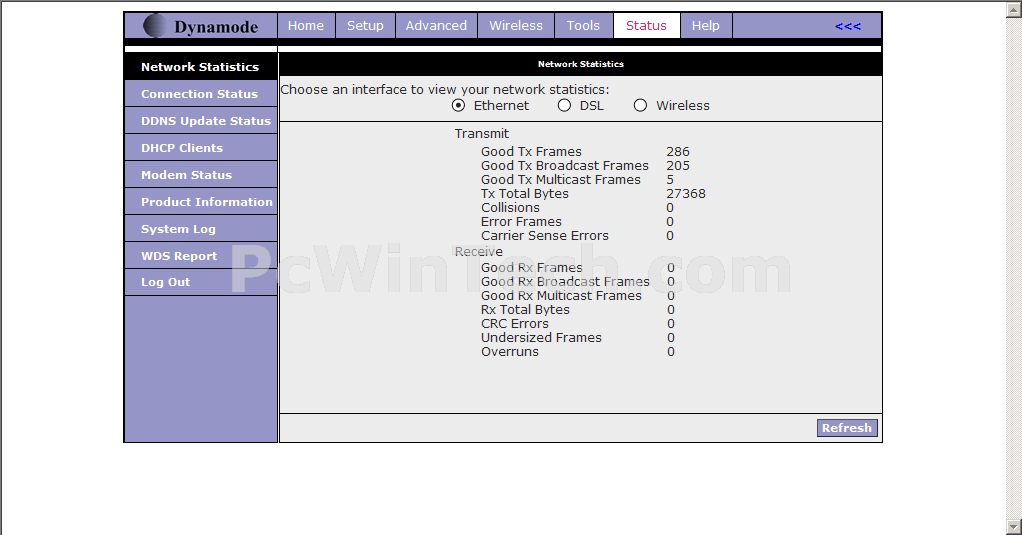Select the Status tab
Image resolution: width=1022 pixels, height=535 pixels.
pyautogui.click(x=647, y=25)
